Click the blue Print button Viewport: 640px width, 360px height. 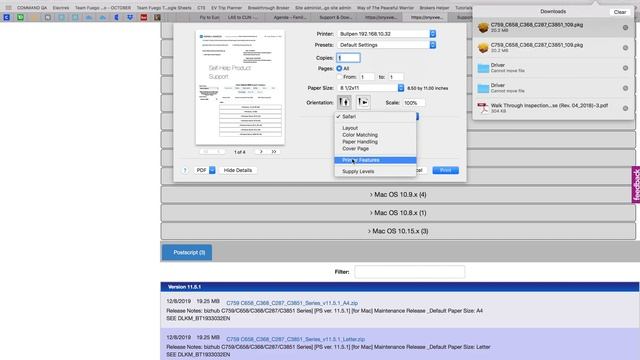pyautogui.click(x=445, y=170)
